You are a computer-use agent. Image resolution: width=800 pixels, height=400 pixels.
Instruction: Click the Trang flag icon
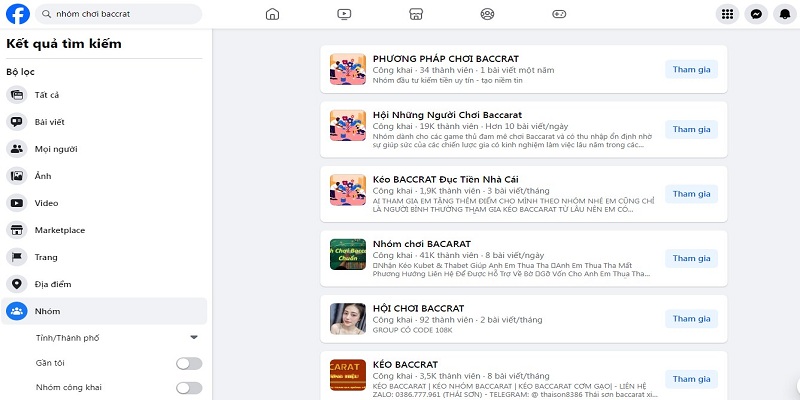click(x=17, y=257)
